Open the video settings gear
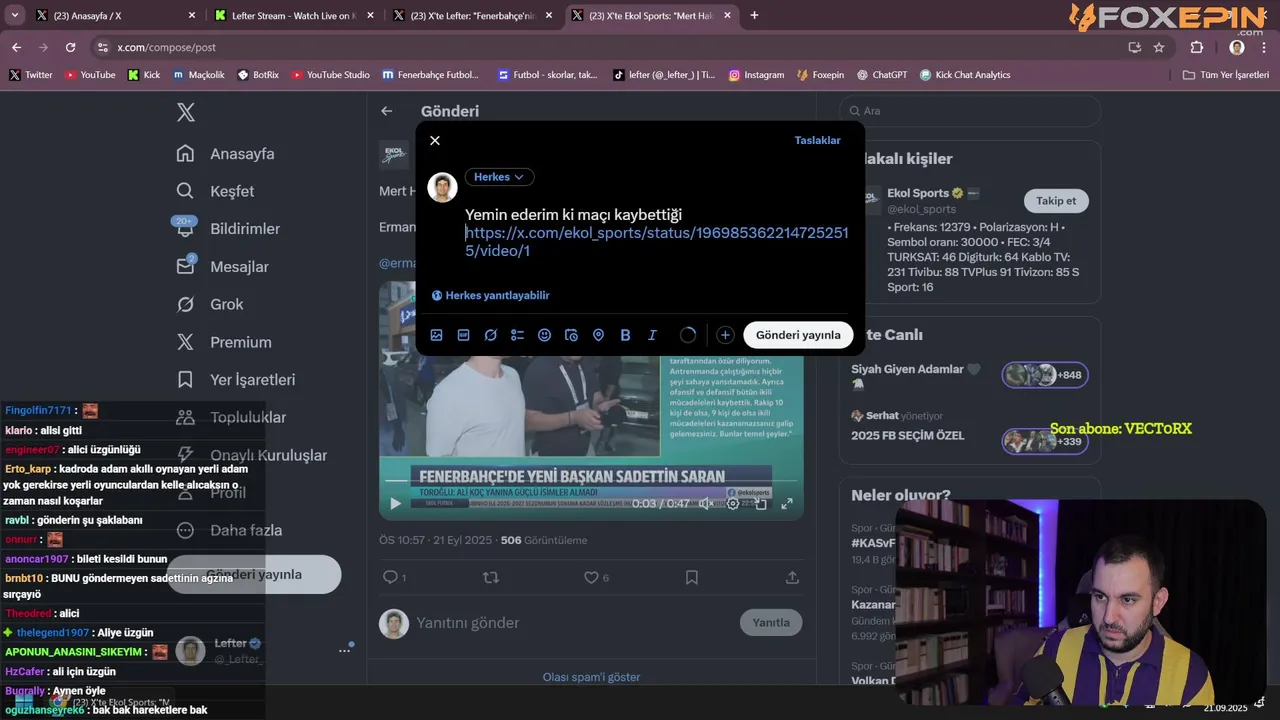 (x=733, y=504)
